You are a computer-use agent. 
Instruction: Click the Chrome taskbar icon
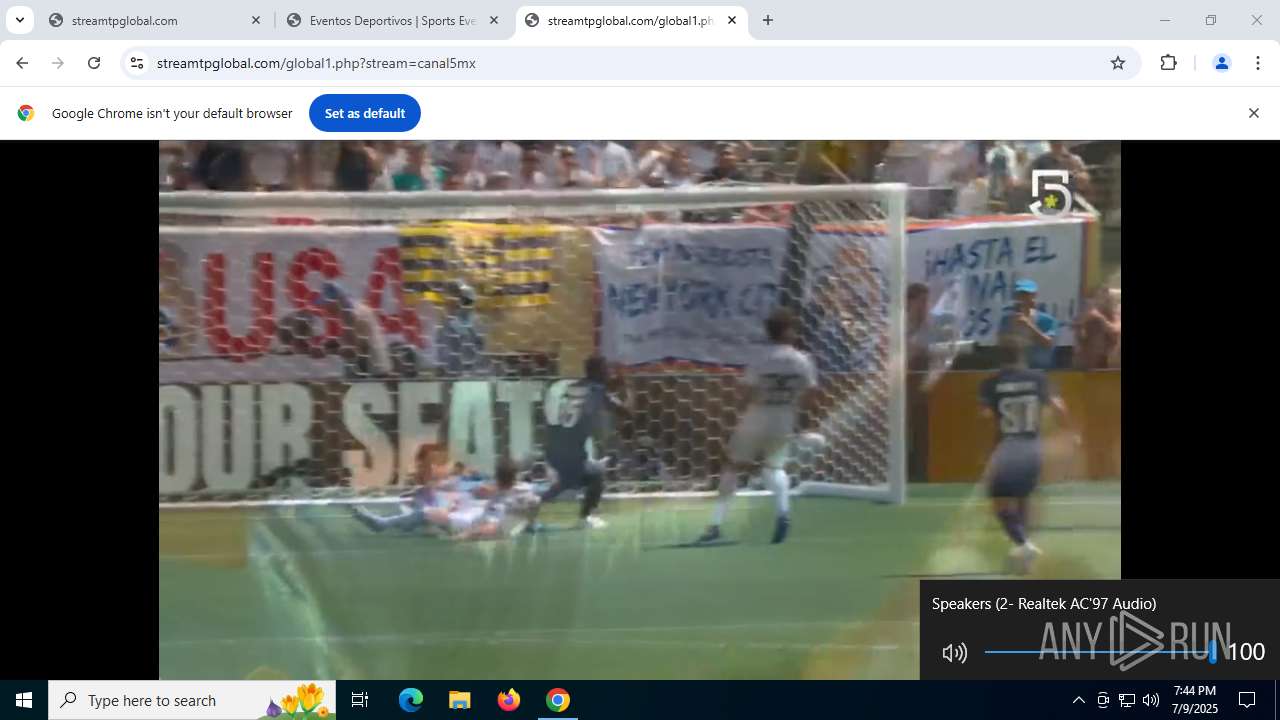[558, 700]
